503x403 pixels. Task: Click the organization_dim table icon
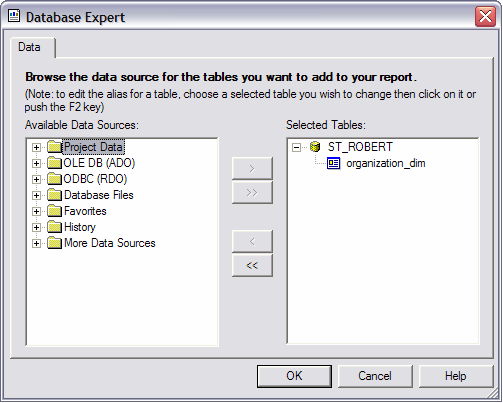tap(333, 163)
